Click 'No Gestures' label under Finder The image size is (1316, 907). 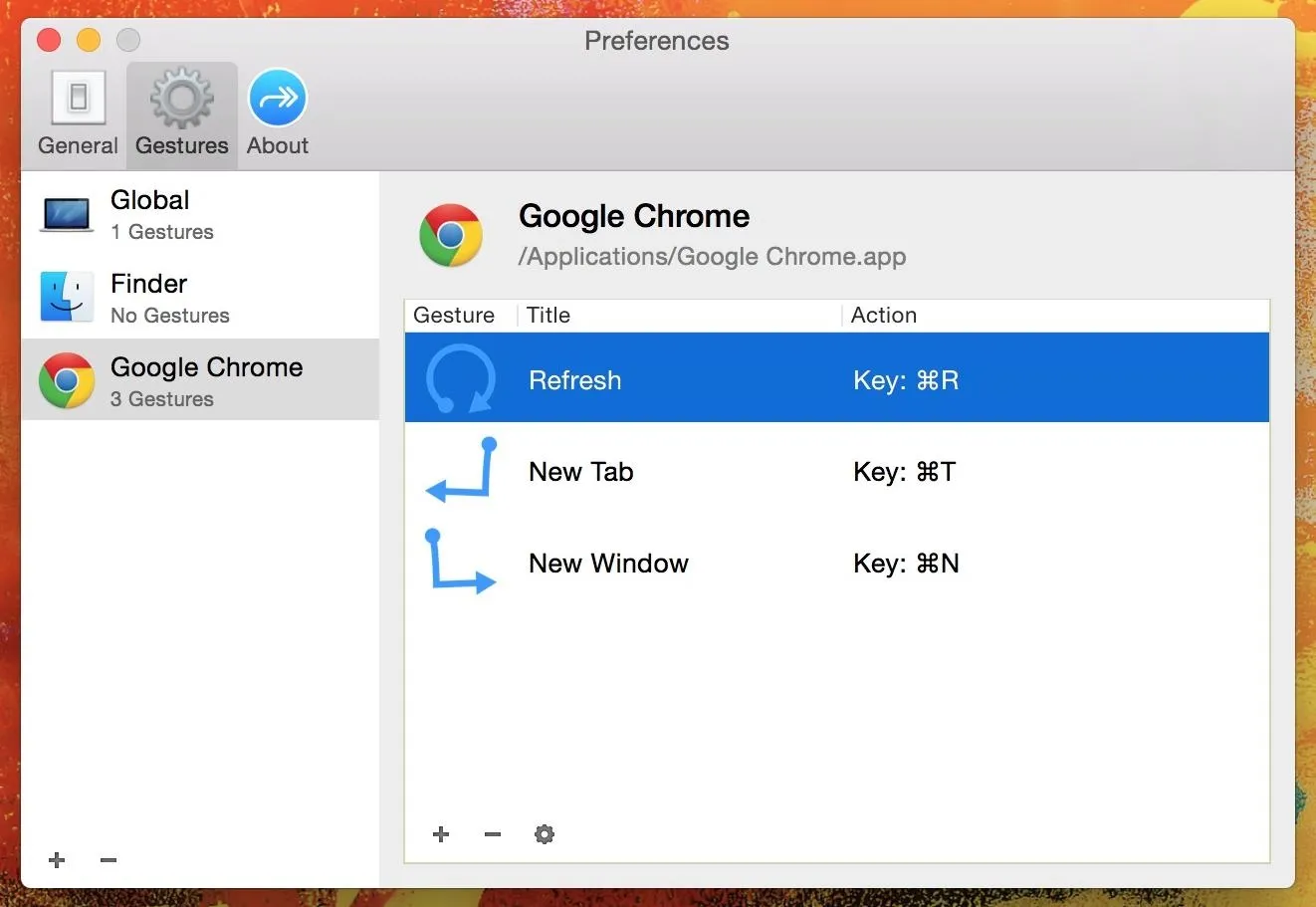pyautogui.click(x=170, y=316)
